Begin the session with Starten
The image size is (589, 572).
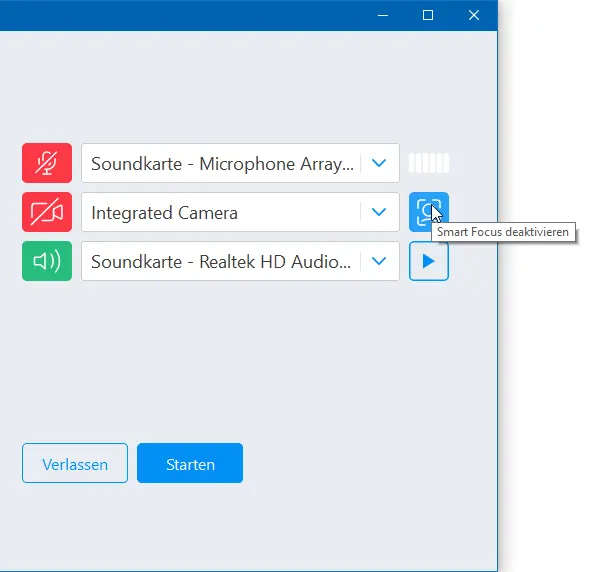coord(190,463)
